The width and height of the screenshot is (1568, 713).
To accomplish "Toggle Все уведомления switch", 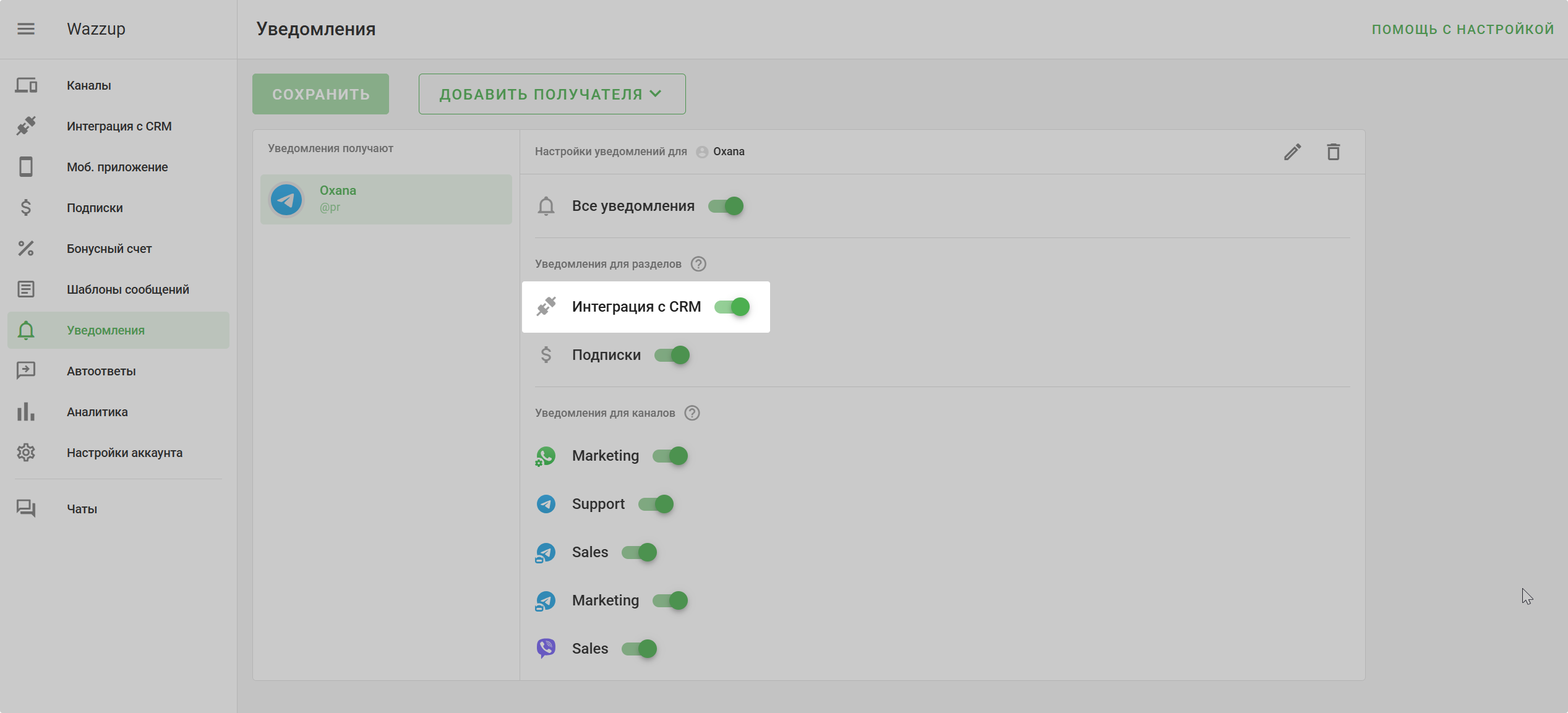I will (x=726, y=206).
